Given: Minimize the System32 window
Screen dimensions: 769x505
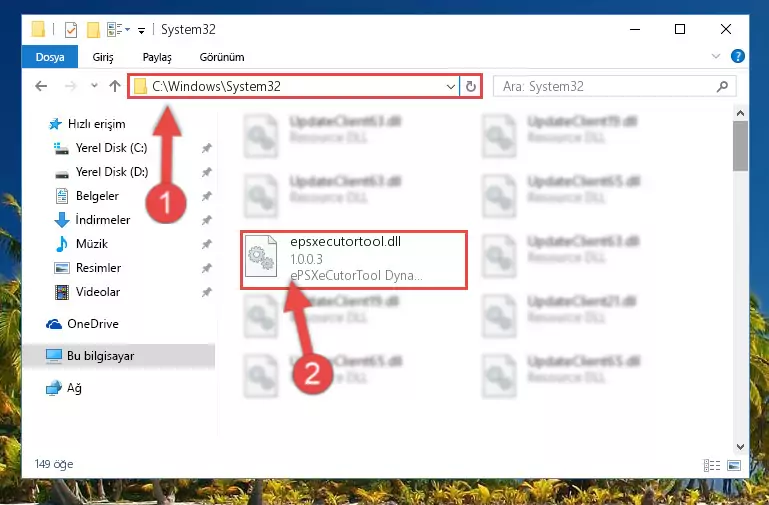Looking at the screenshot, I should tap(635, 29).
